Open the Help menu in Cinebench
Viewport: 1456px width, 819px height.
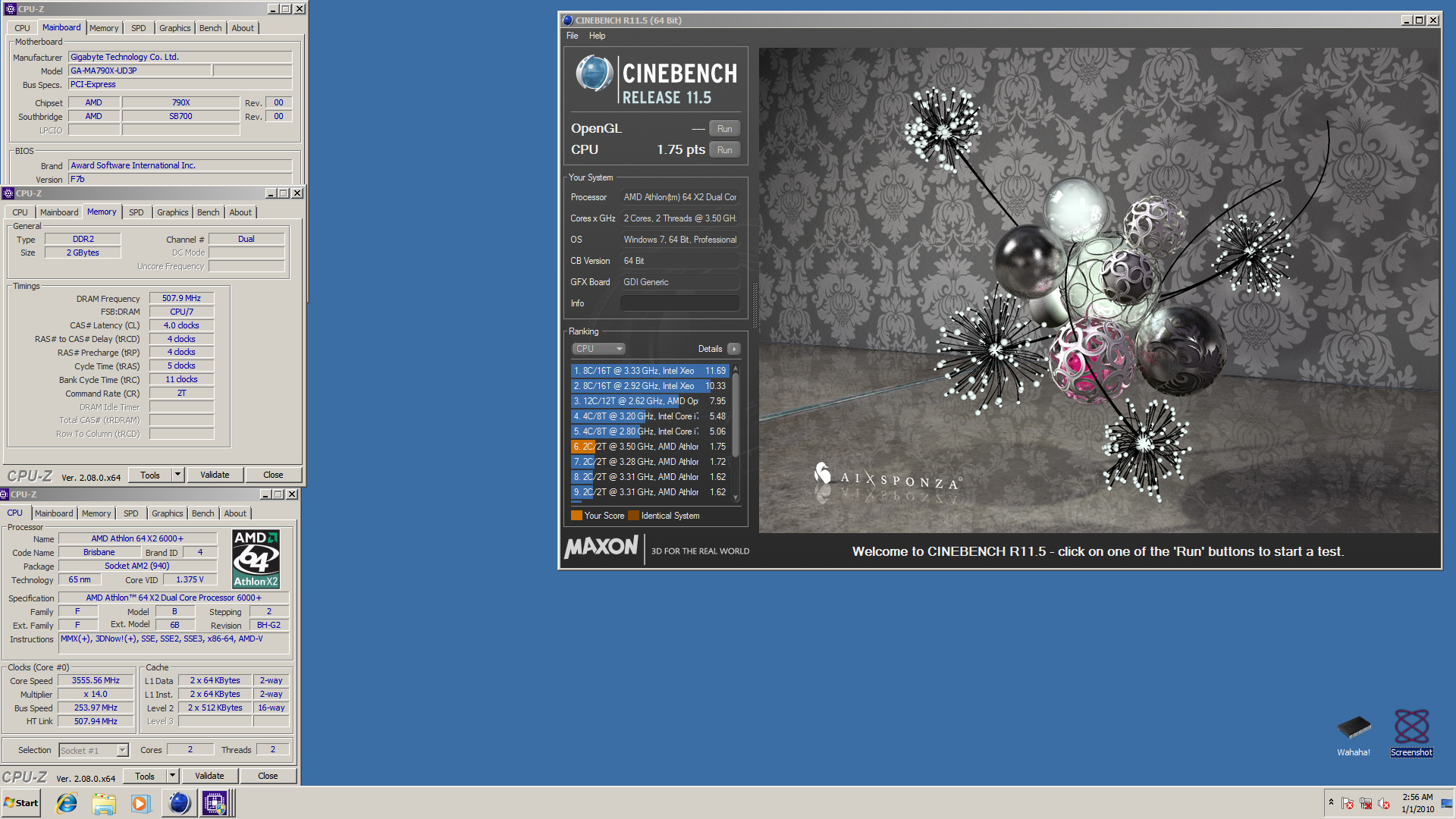[597, 36]
